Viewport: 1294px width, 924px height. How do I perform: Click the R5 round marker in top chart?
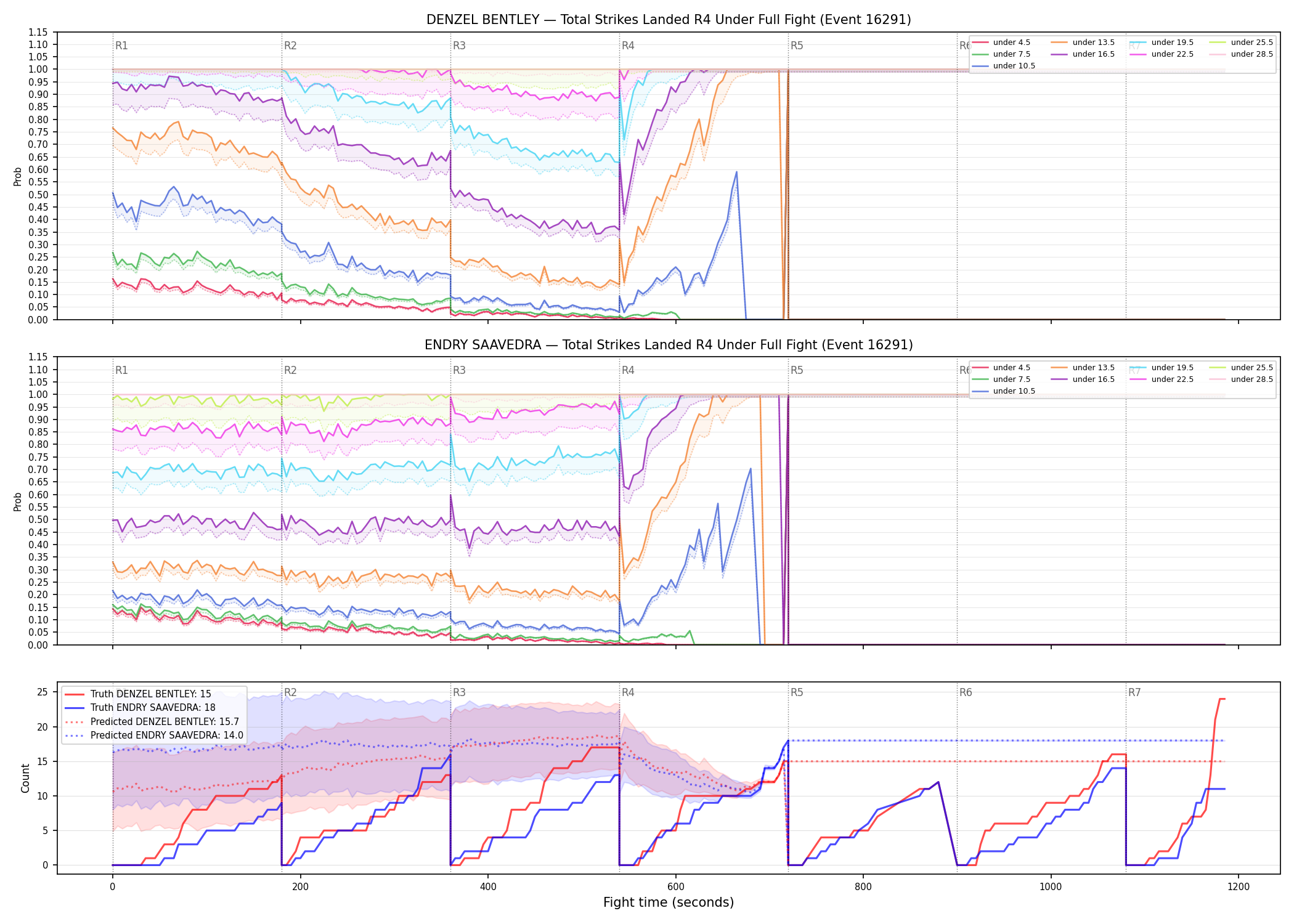click(x=797, y=46)
